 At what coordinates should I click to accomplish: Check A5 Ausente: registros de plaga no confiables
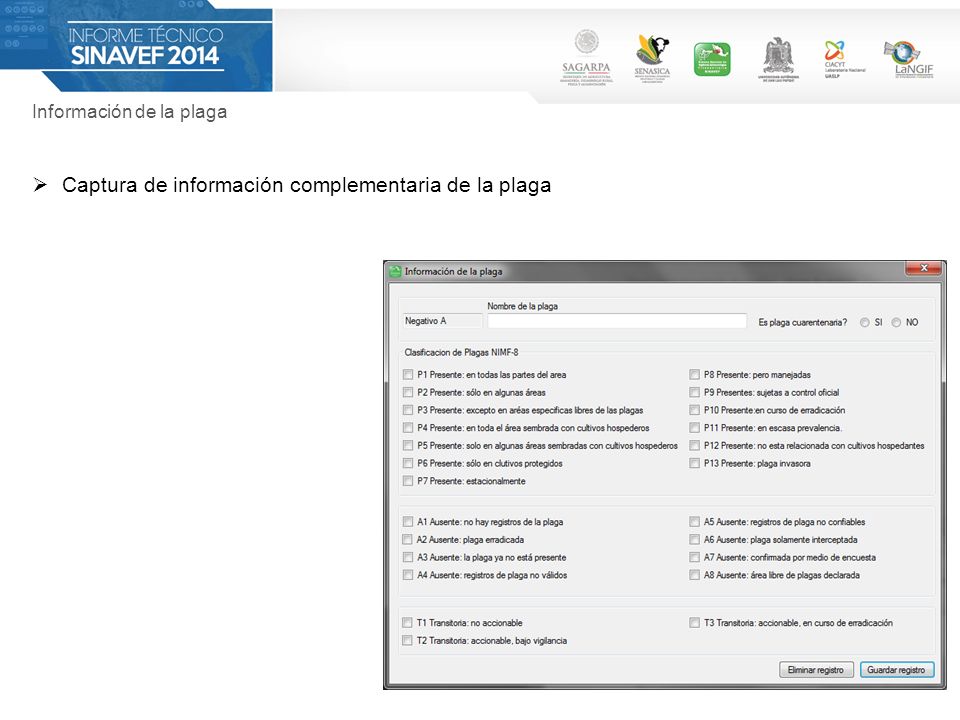694,522
